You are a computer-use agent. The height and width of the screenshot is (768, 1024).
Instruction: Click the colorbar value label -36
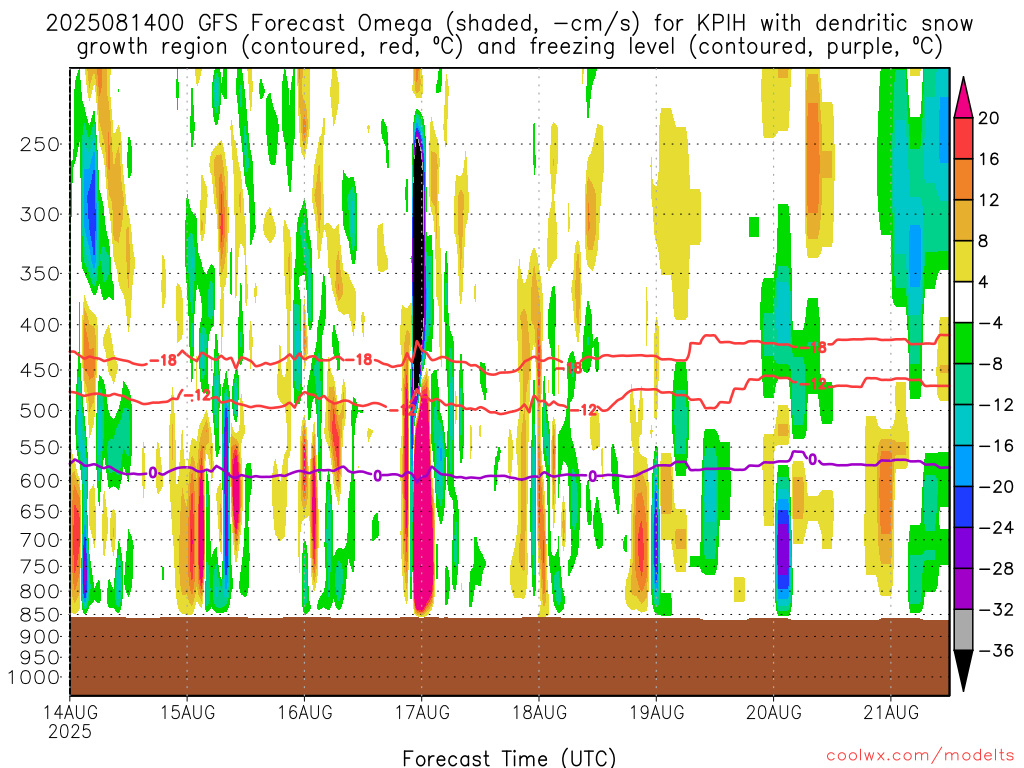pyautogui.click(x=995, y=650)
